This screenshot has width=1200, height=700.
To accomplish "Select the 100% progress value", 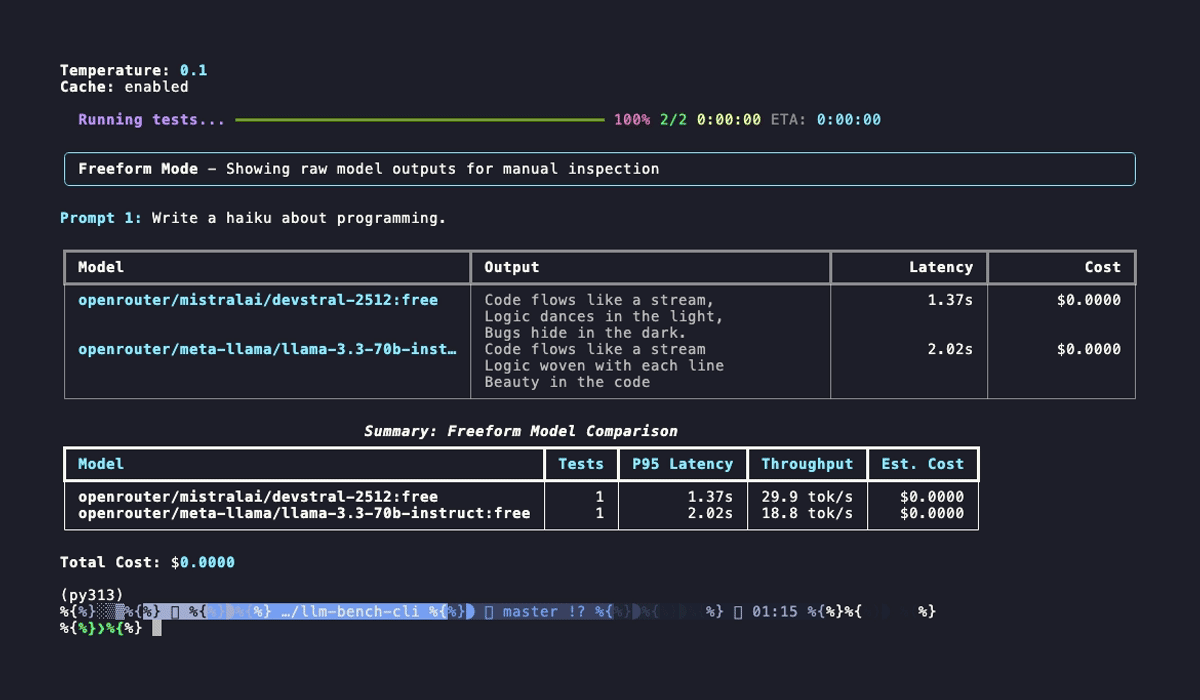I will [x=632, y=119].
